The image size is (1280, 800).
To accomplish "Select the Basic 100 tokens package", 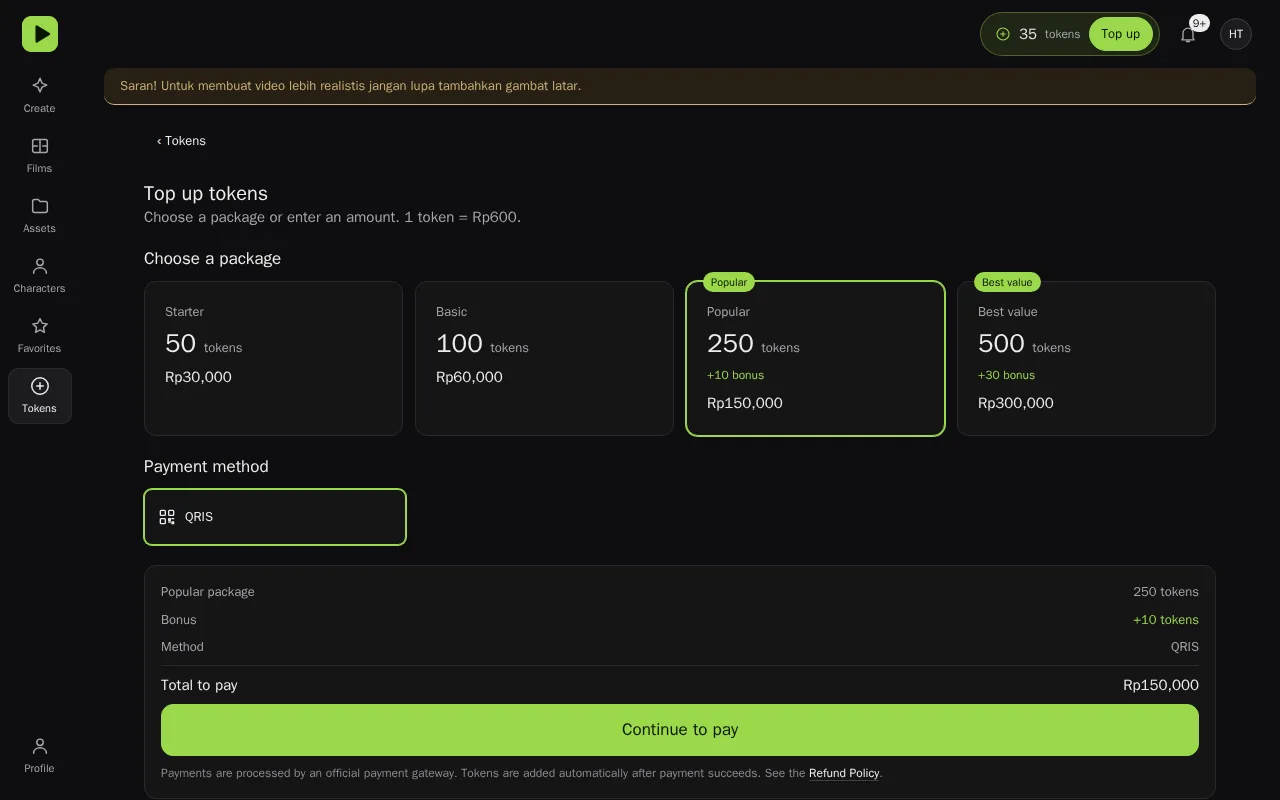I will click(x=544, y=358).
